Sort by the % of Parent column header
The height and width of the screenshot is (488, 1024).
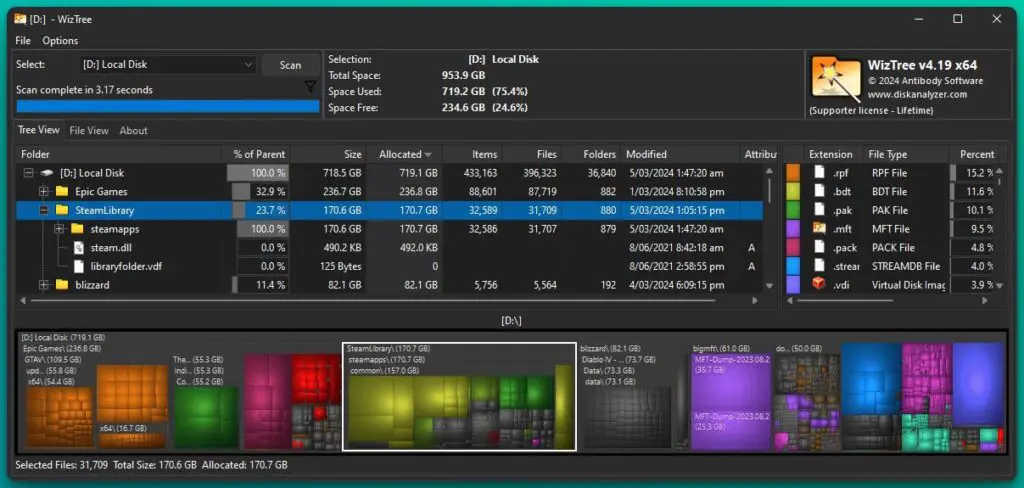(x=257, y=155)
